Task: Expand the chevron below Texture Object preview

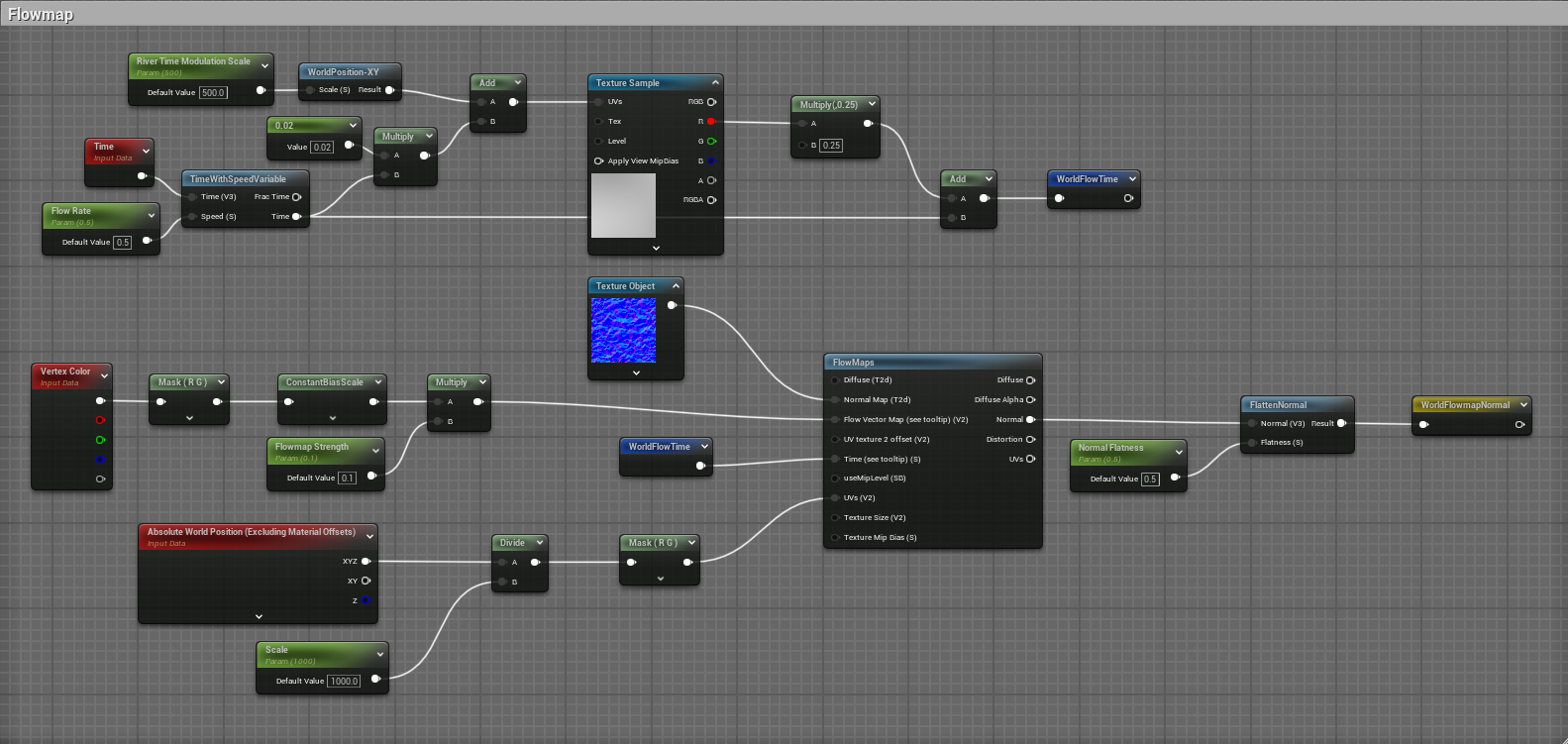Action: tap(636, 373)
